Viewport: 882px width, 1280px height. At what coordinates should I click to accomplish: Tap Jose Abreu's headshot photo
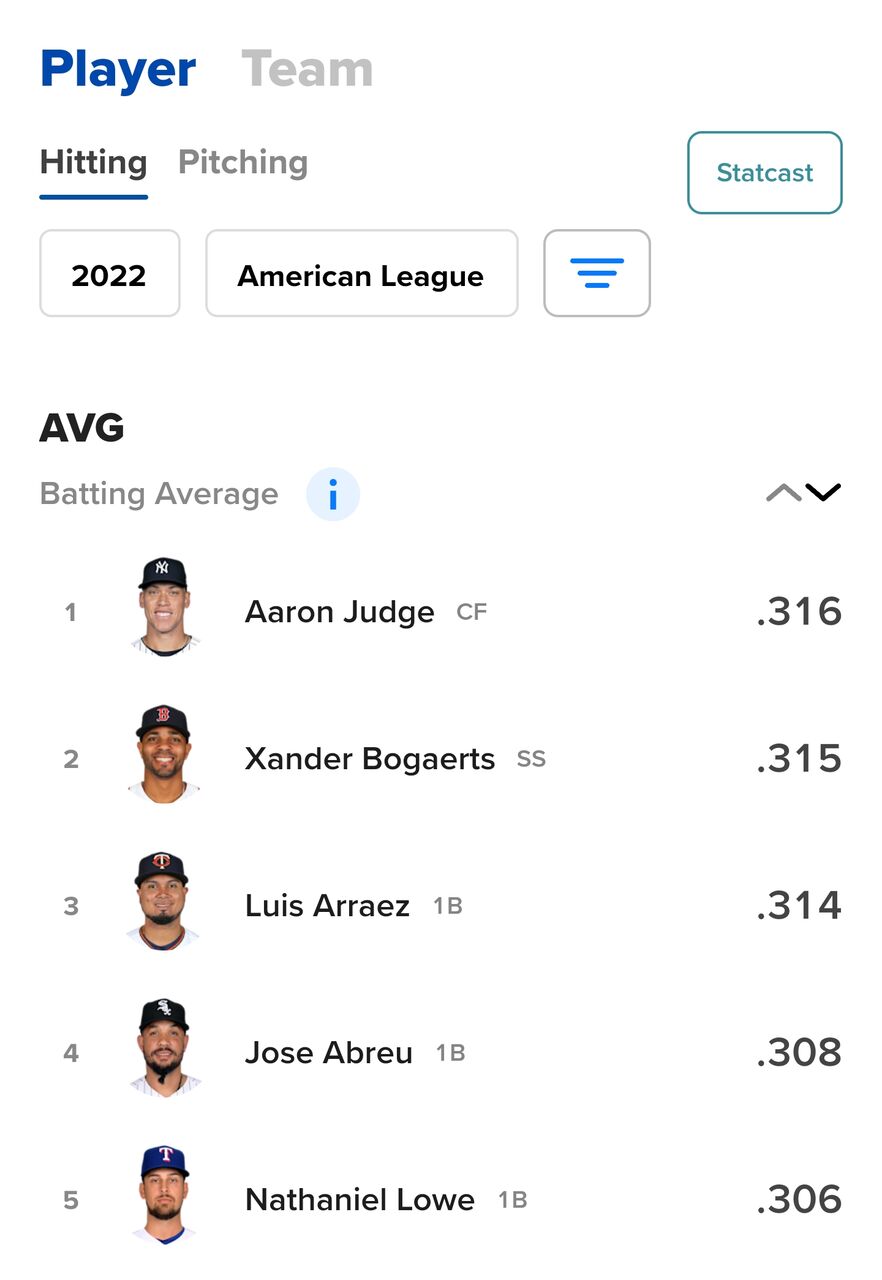pos(163,1048)
